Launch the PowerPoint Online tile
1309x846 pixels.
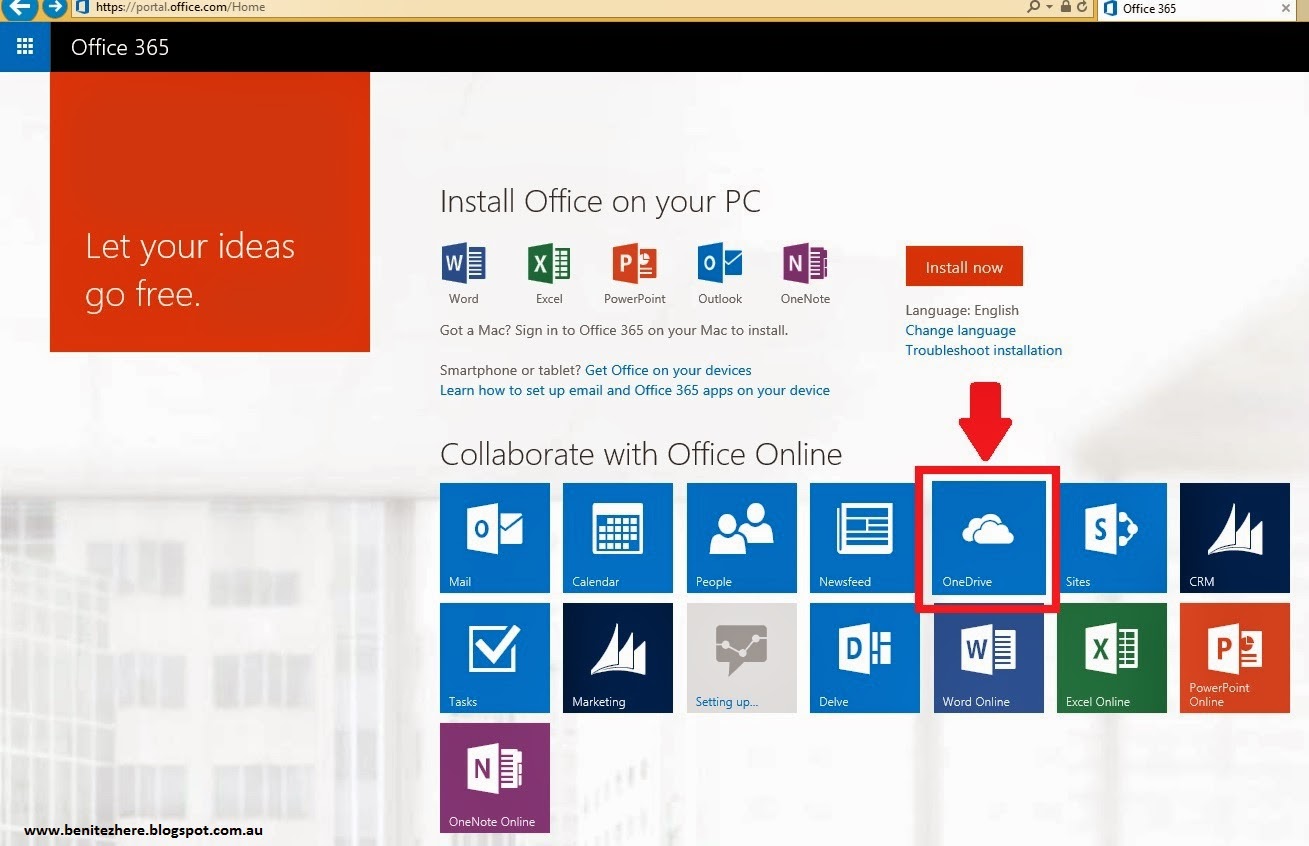(x=1235, y=658)
